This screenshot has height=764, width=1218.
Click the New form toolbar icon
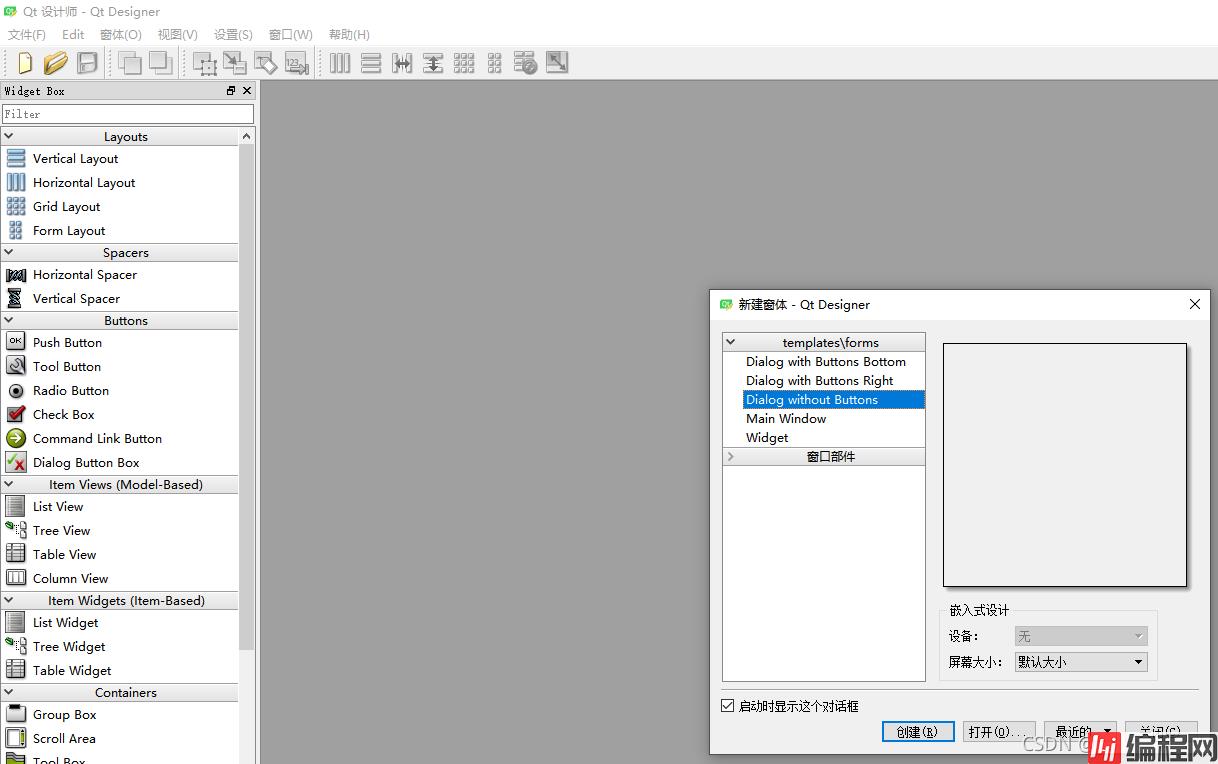[25, 63]
